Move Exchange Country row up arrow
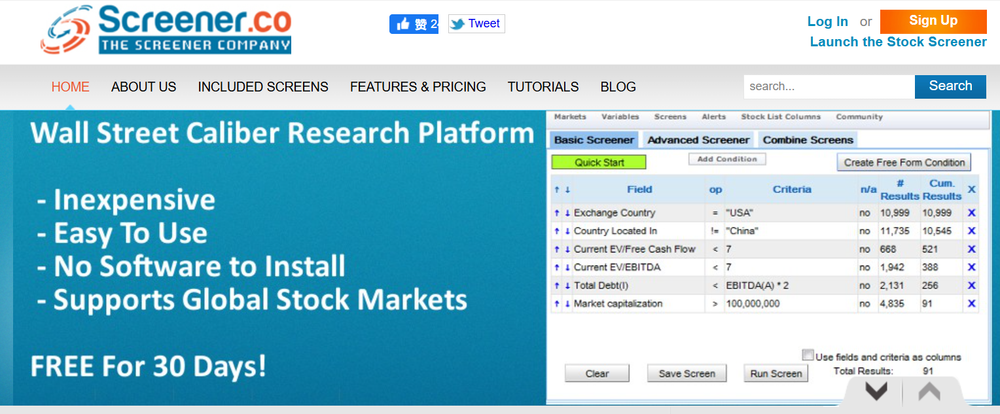 point(557,213)
